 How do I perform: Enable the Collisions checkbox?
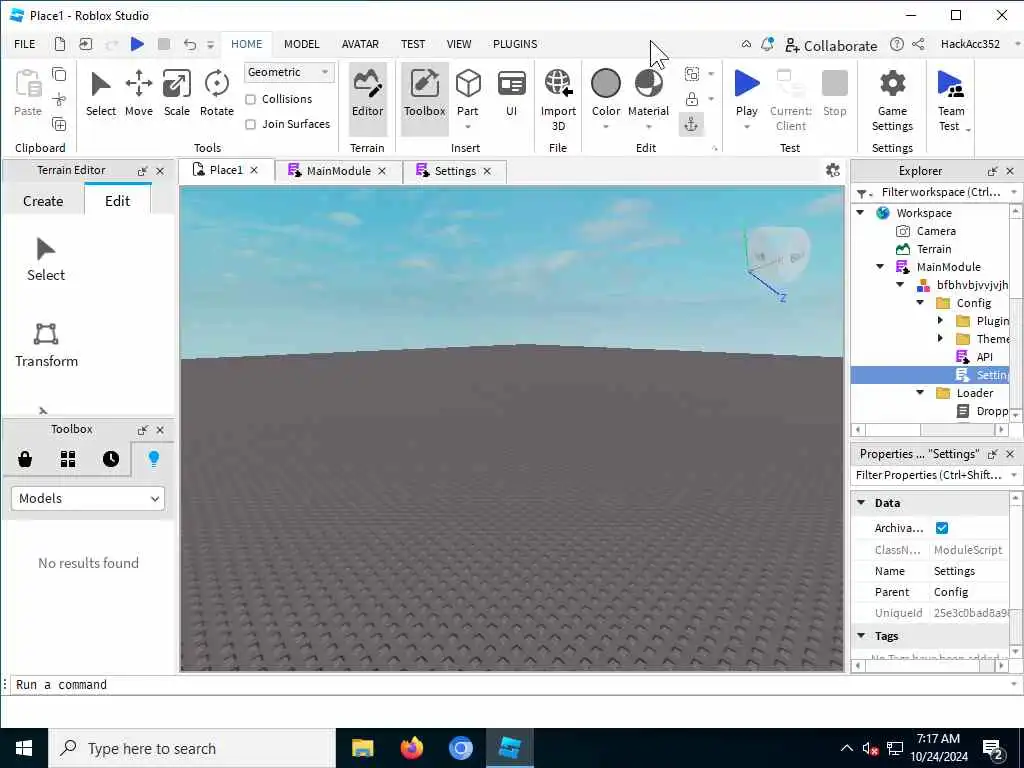click(250, 99)
